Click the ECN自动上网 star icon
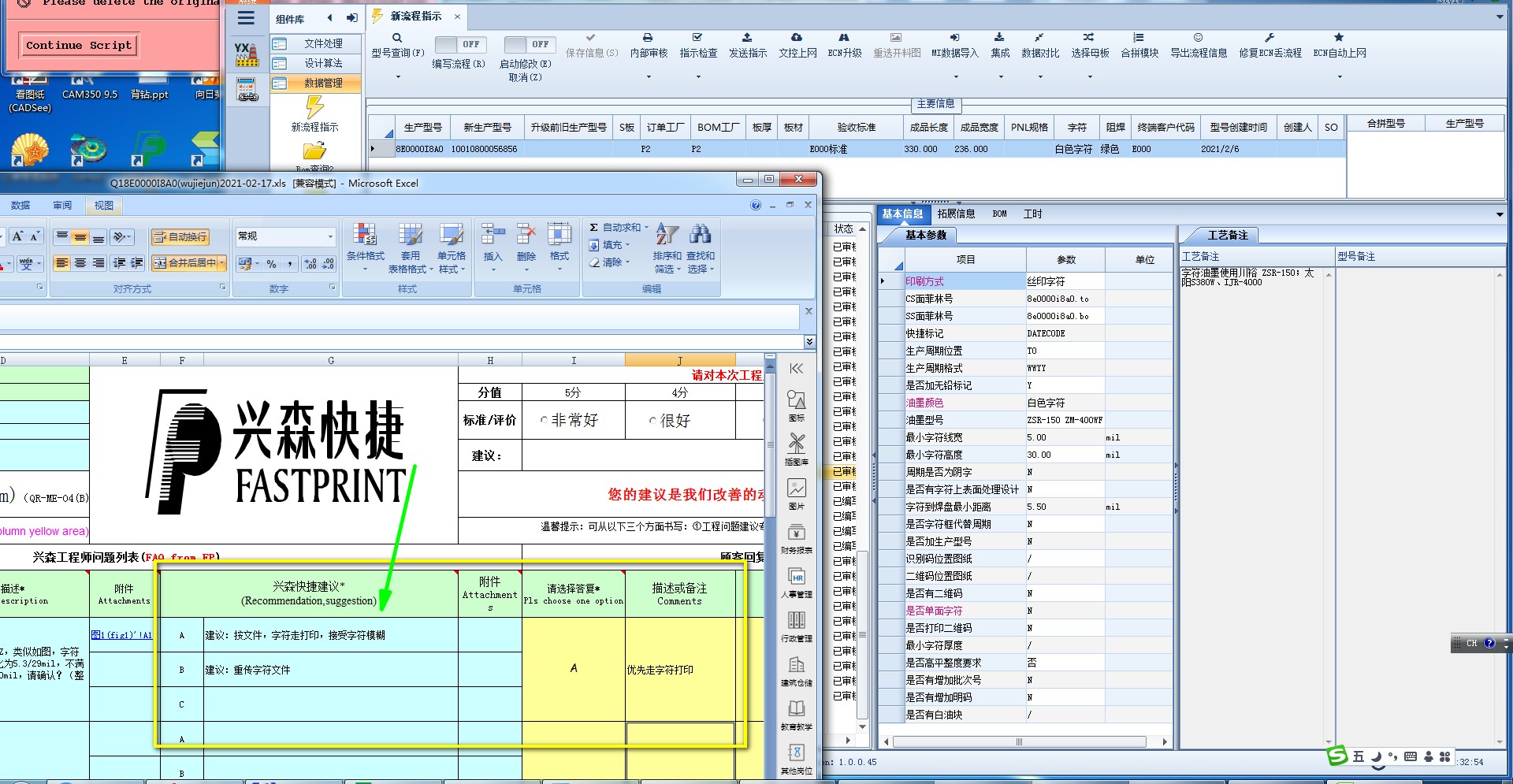 [1339, 37]
